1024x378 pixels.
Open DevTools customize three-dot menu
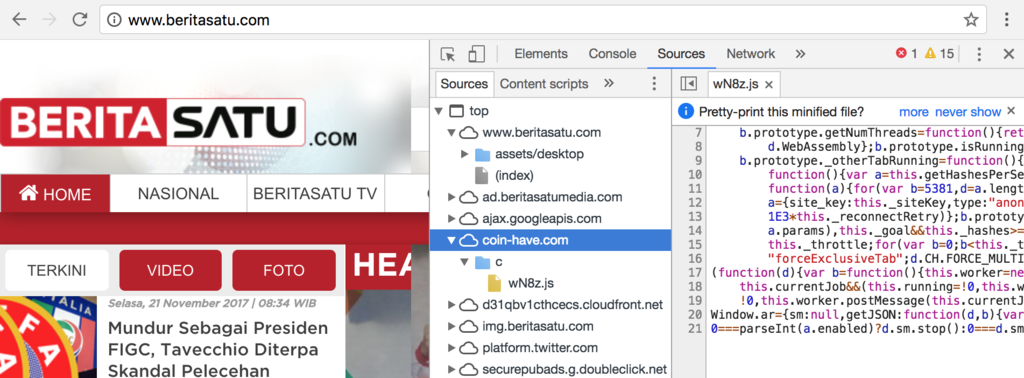[979, 54]
